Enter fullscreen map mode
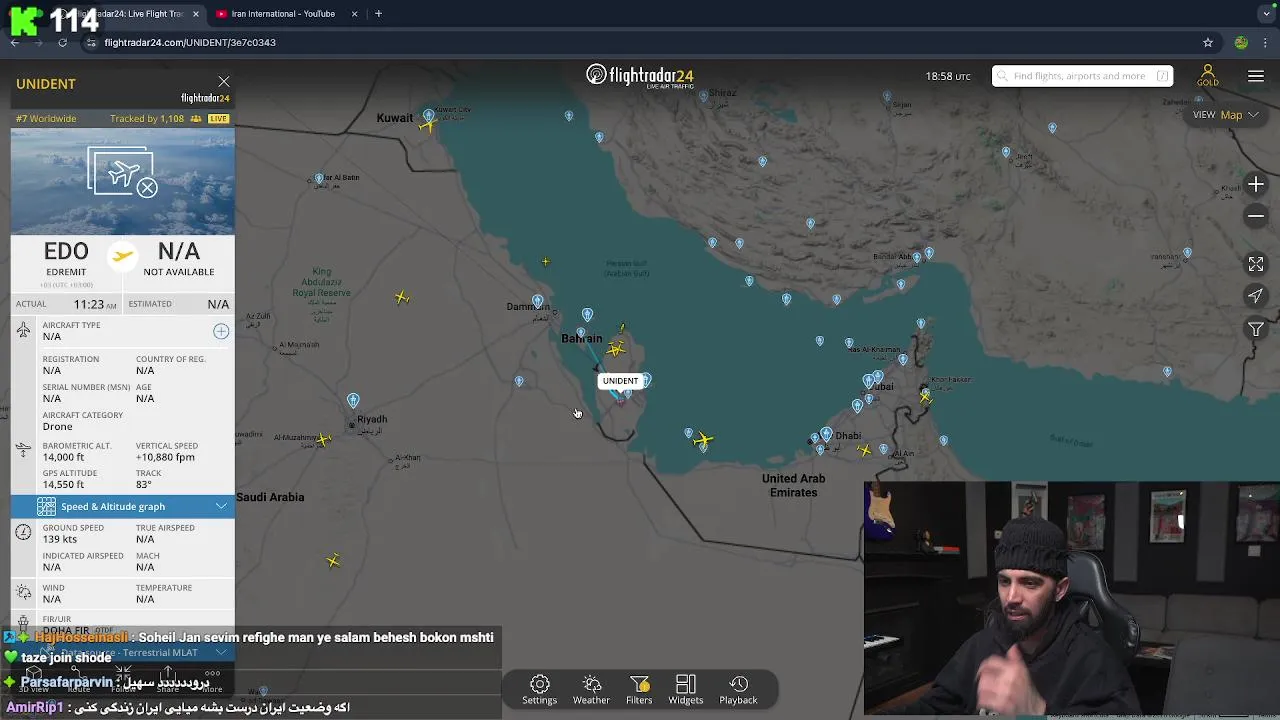This screenshot has height=720, width=1280. (x=1256, y=264)
